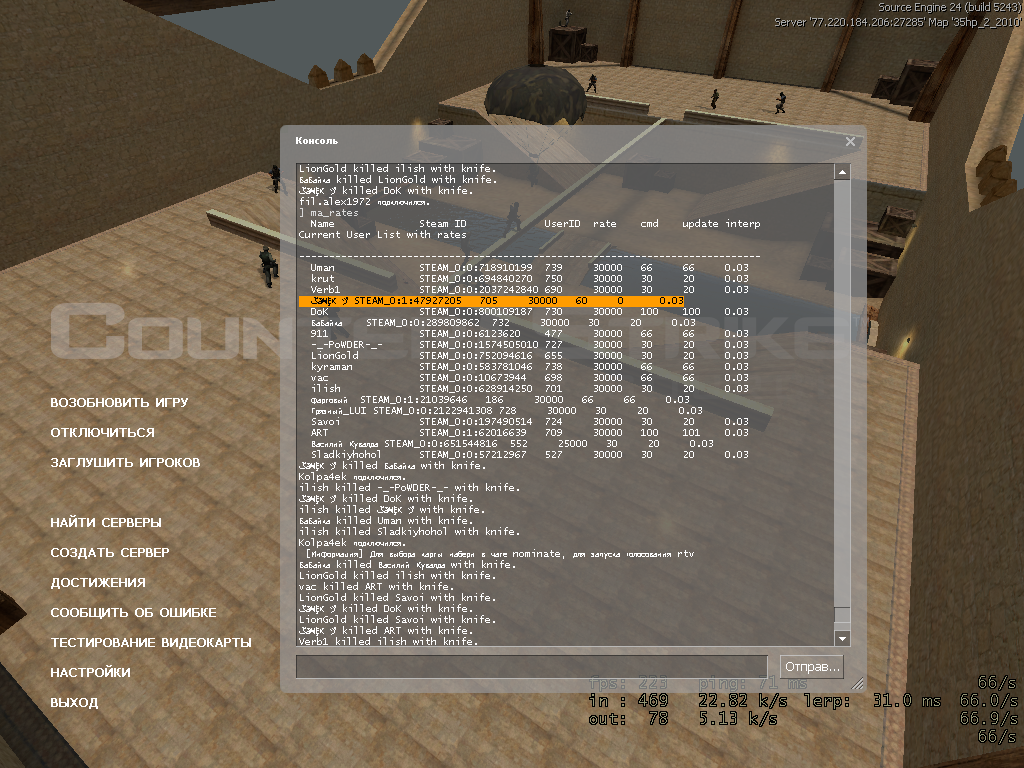Focus the console command input field

[532, 667]
